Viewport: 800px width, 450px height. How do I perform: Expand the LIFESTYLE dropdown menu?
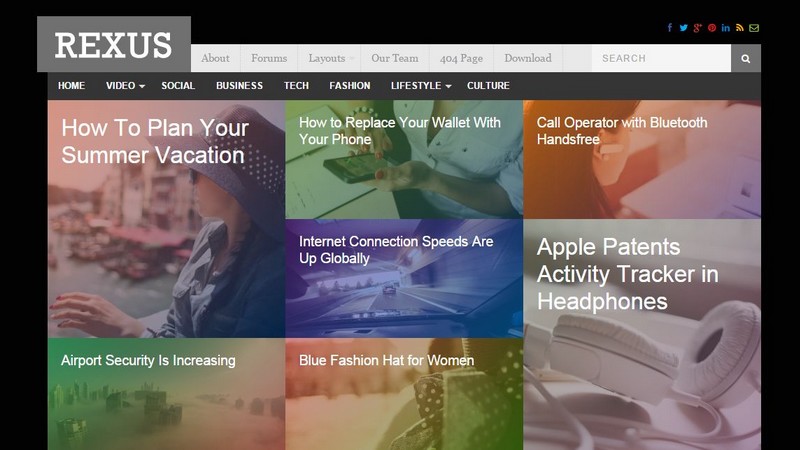[421, 86]
